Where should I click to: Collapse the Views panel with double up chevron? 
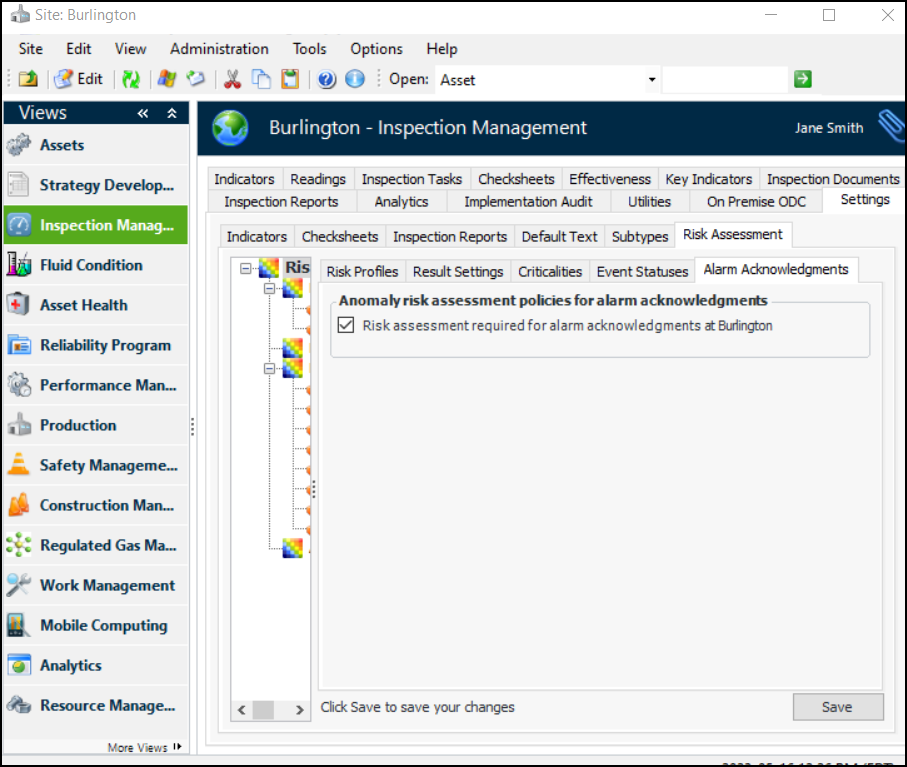172,114
